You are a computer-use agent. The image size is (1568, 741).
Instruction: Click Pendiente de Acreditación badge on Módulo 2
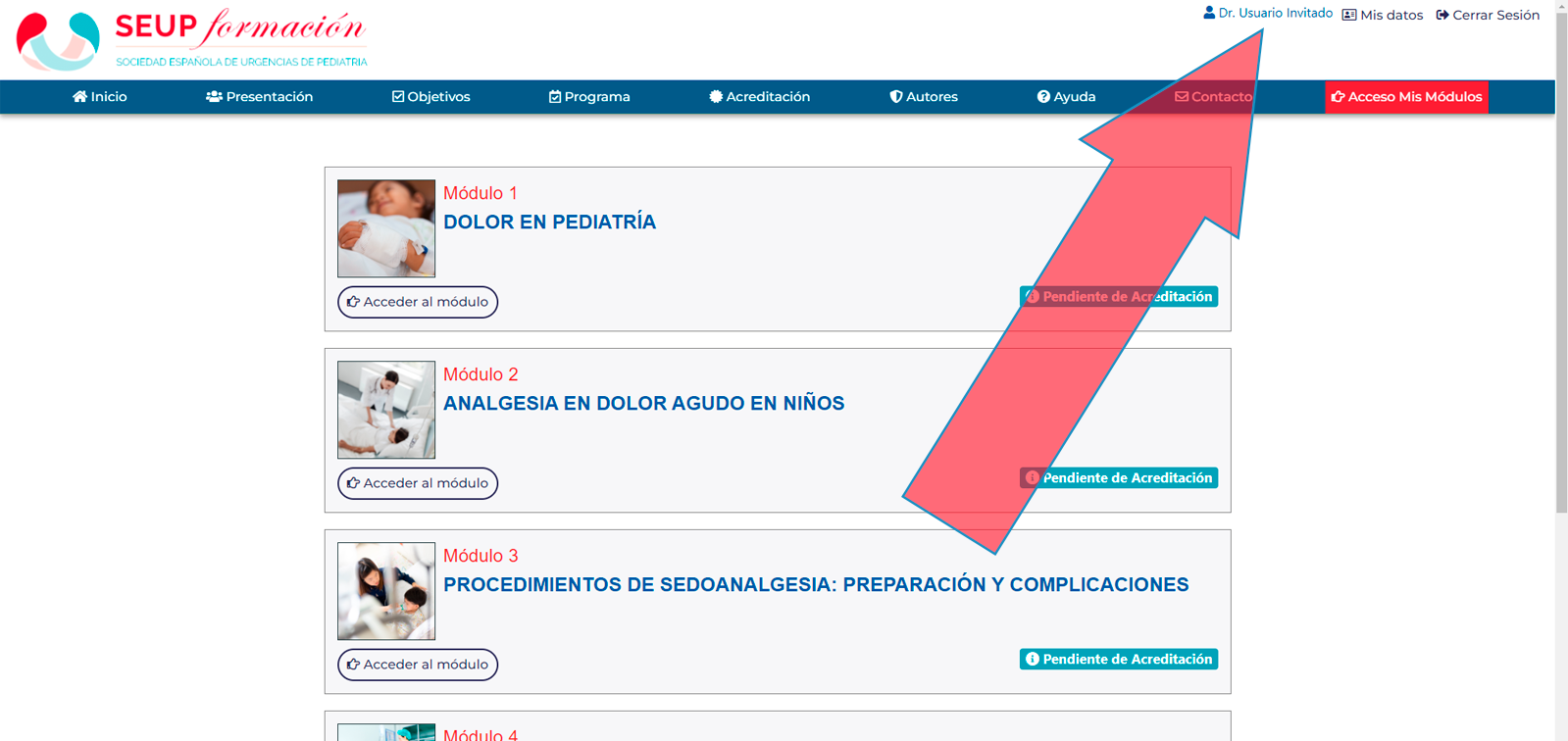point(1119,478)
